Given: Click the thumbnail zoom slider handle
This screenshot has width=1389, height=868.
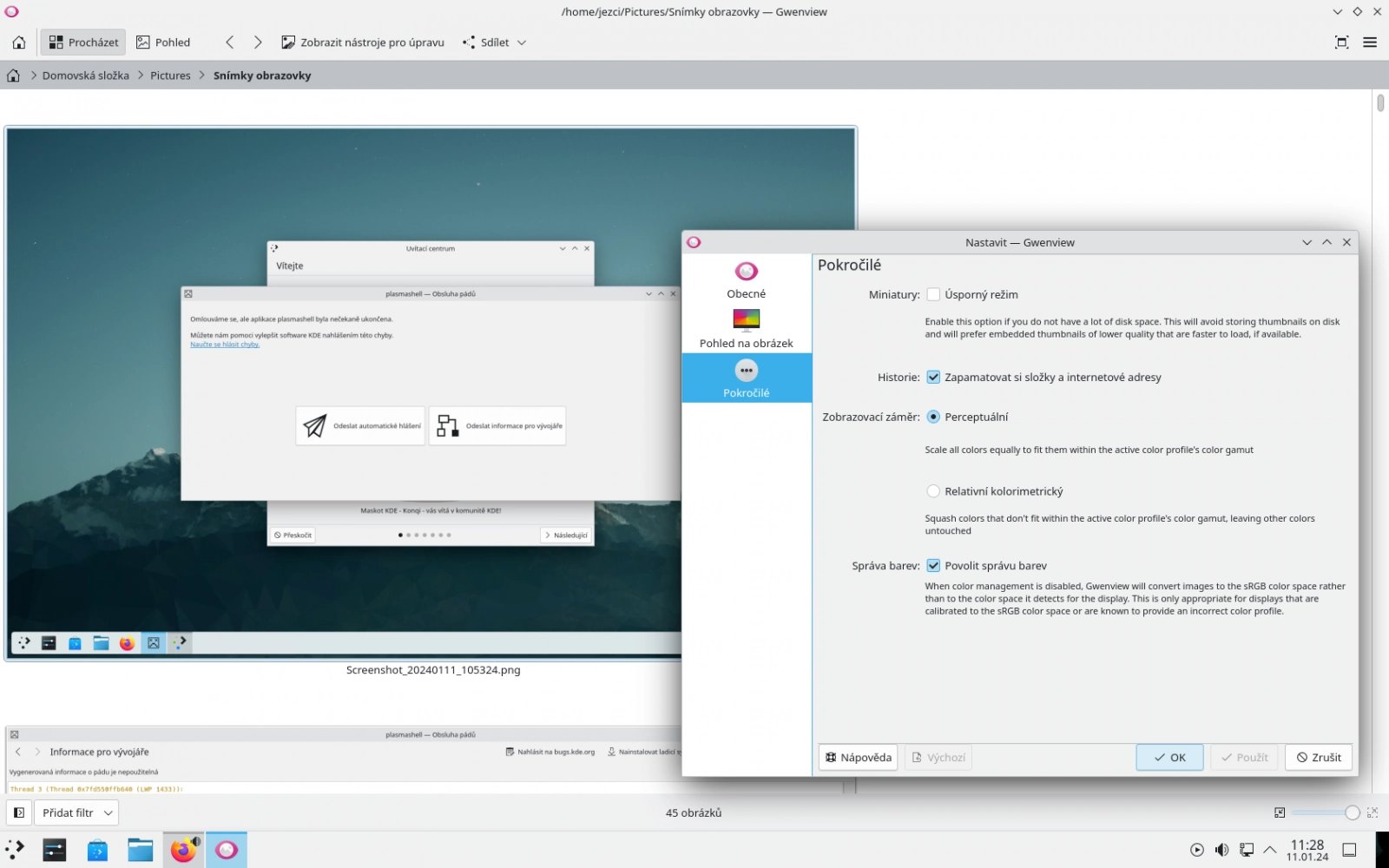Looking at the screenshot, I should click(1352, 813).
